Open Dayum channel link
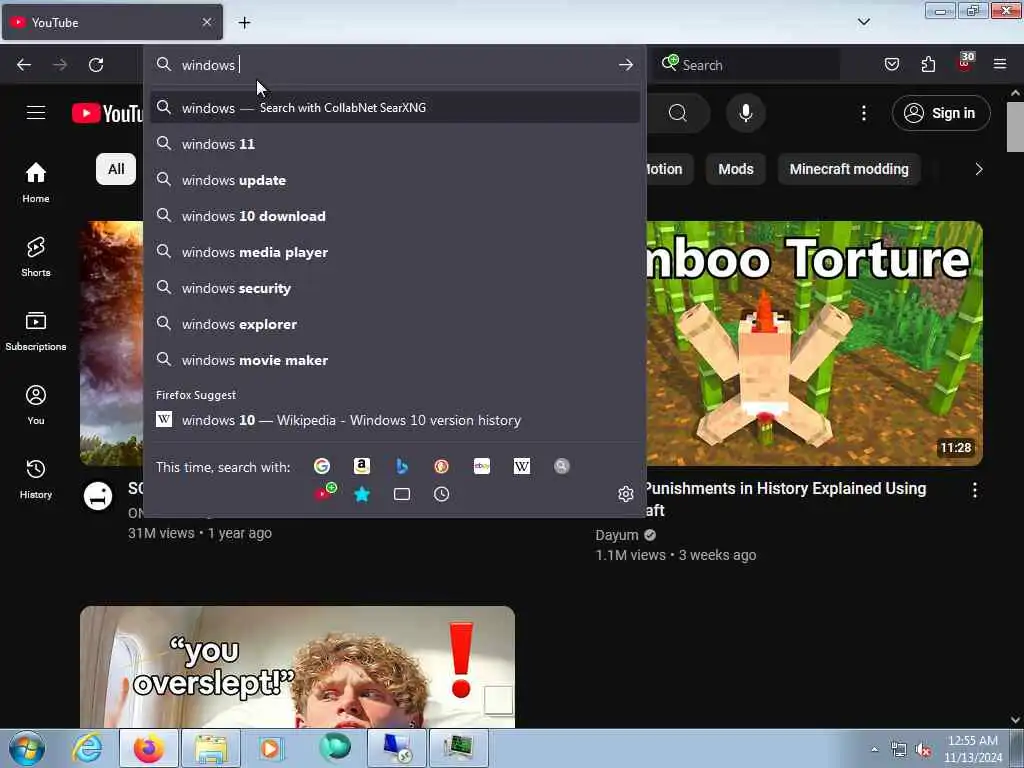The width and height of the screenshot is (1024, 768). click(616, 535)
